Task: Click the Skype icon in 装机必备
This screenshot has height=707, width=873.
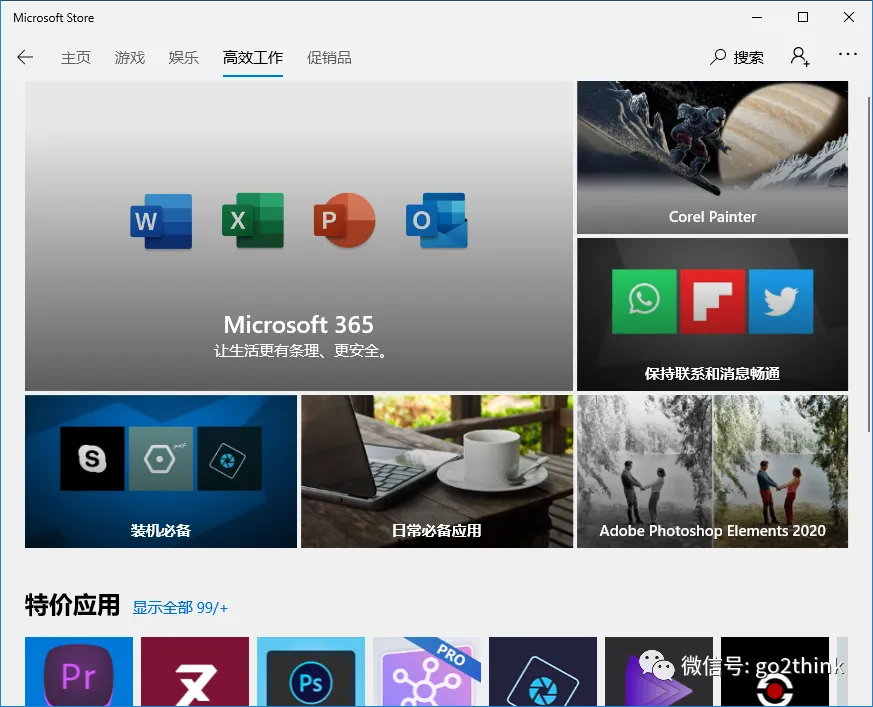Action: pyautogui.click(x=92, y=459)
